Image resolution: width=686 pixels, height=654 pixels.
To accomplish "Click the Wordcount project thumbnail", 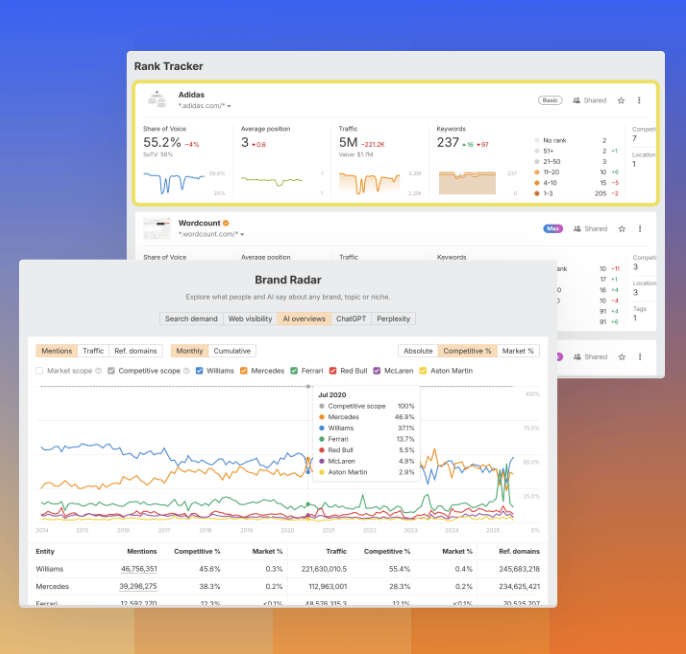I will (157, 228).
